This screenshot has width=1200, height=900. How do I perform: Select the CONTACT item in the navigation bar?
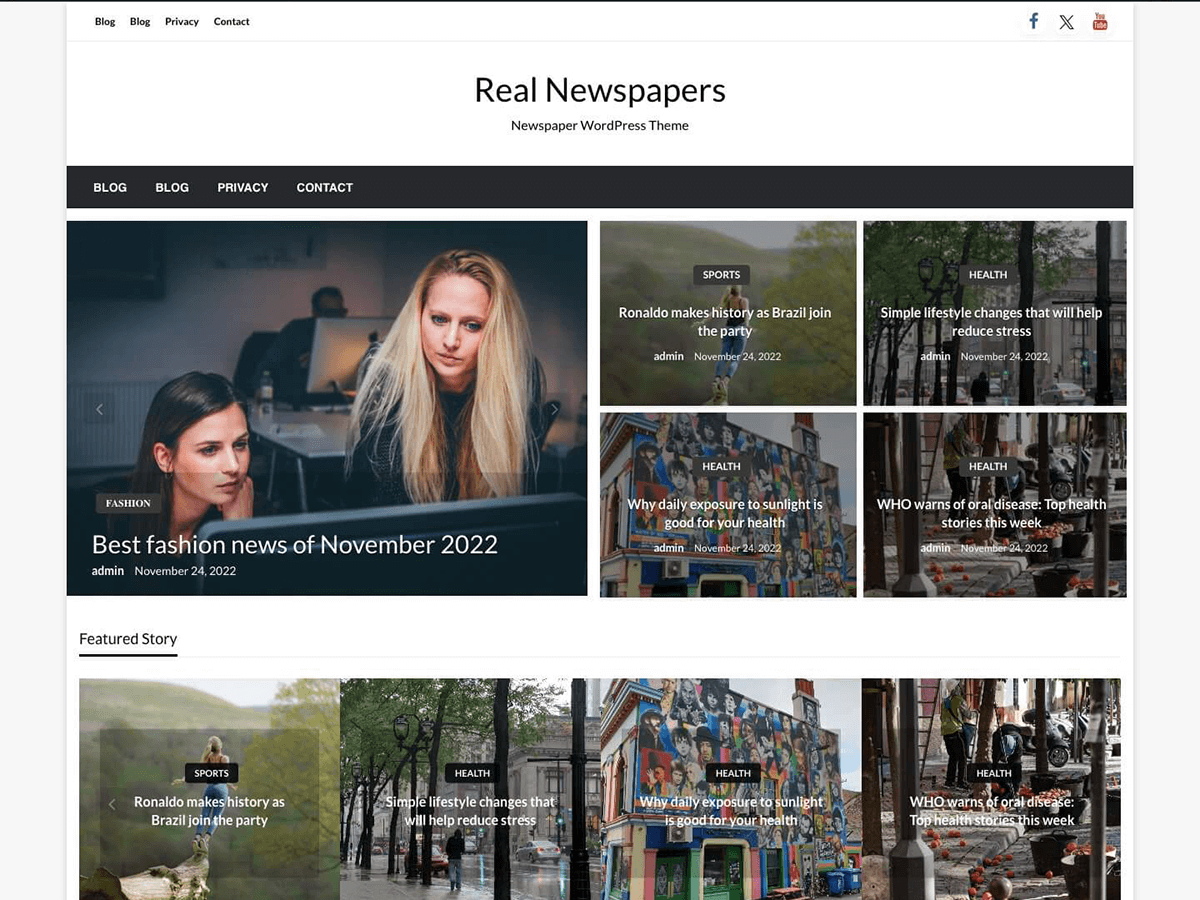pyautogui.click(x=324, y=187)
